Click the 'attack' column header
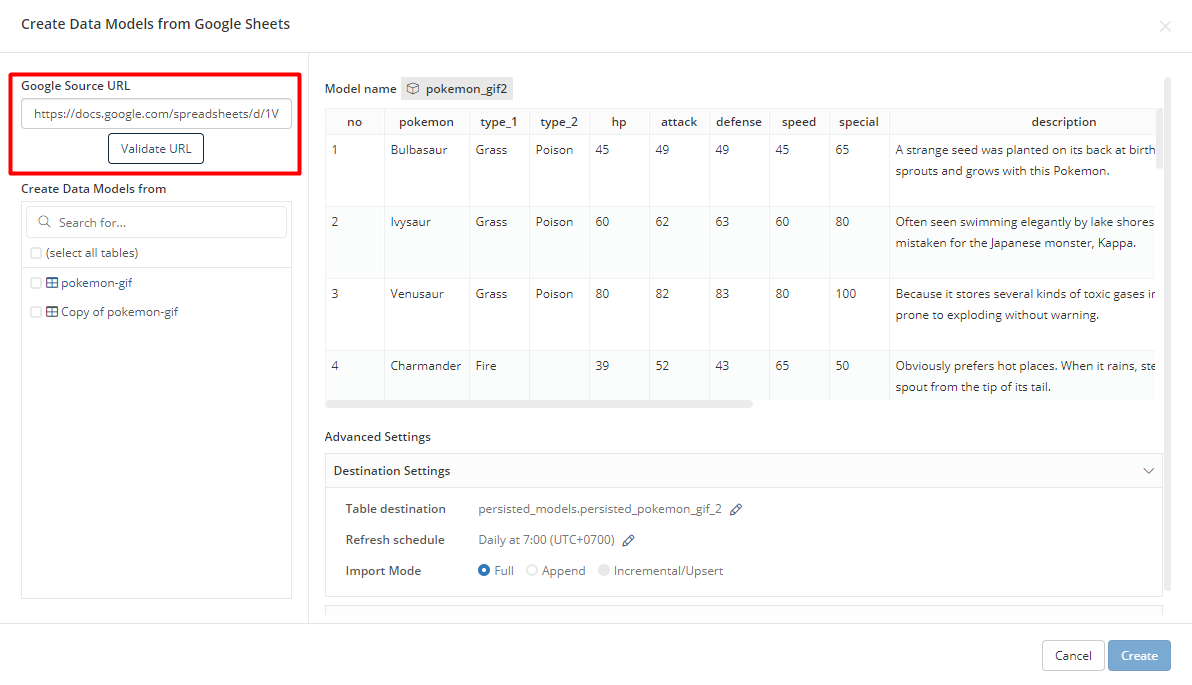The image size is (1192, 685). tap(679, 122)
